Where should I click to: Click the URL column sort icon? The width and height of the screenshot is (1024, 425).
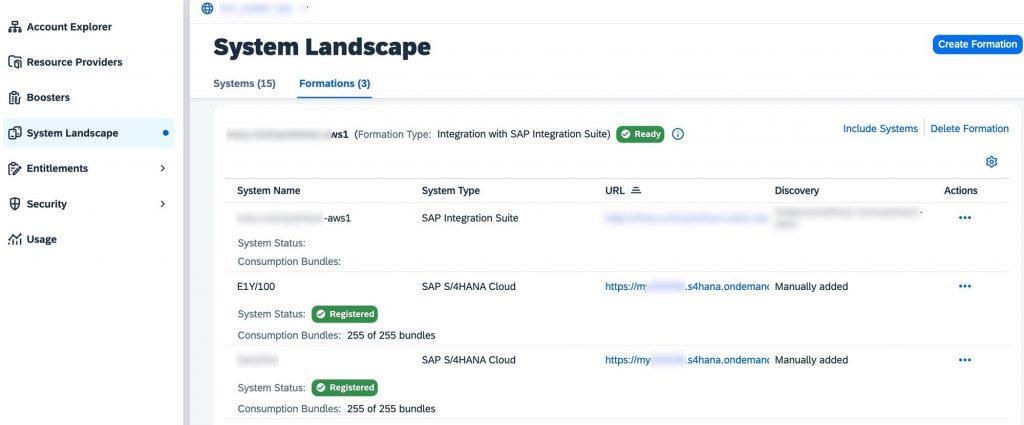[x=636, y=191]
